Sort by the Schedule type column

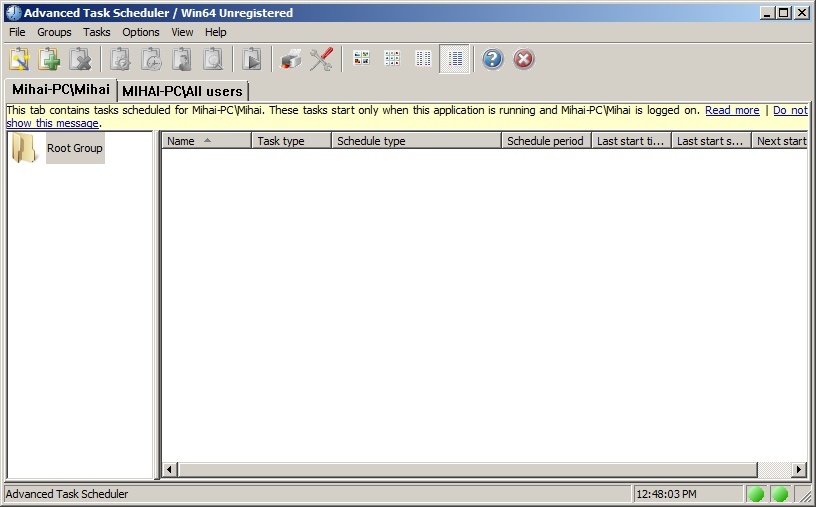416,141
